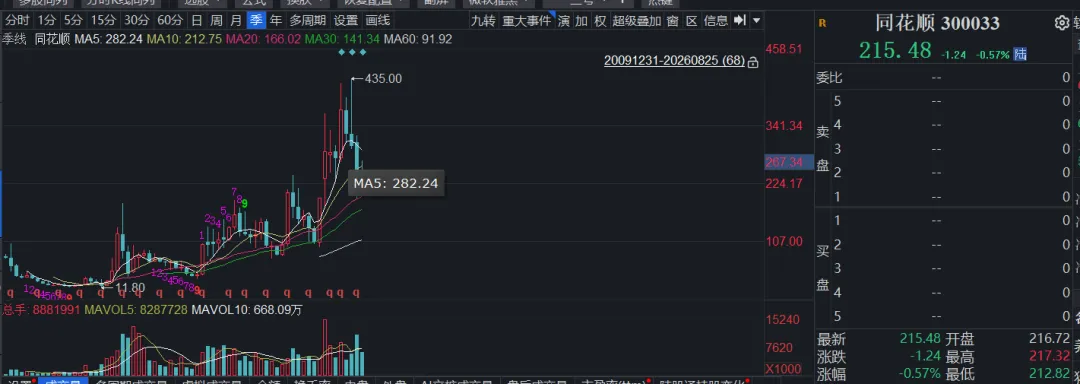Click the 委比 row label
This screenshot has height=384, width=1080.
829,78
